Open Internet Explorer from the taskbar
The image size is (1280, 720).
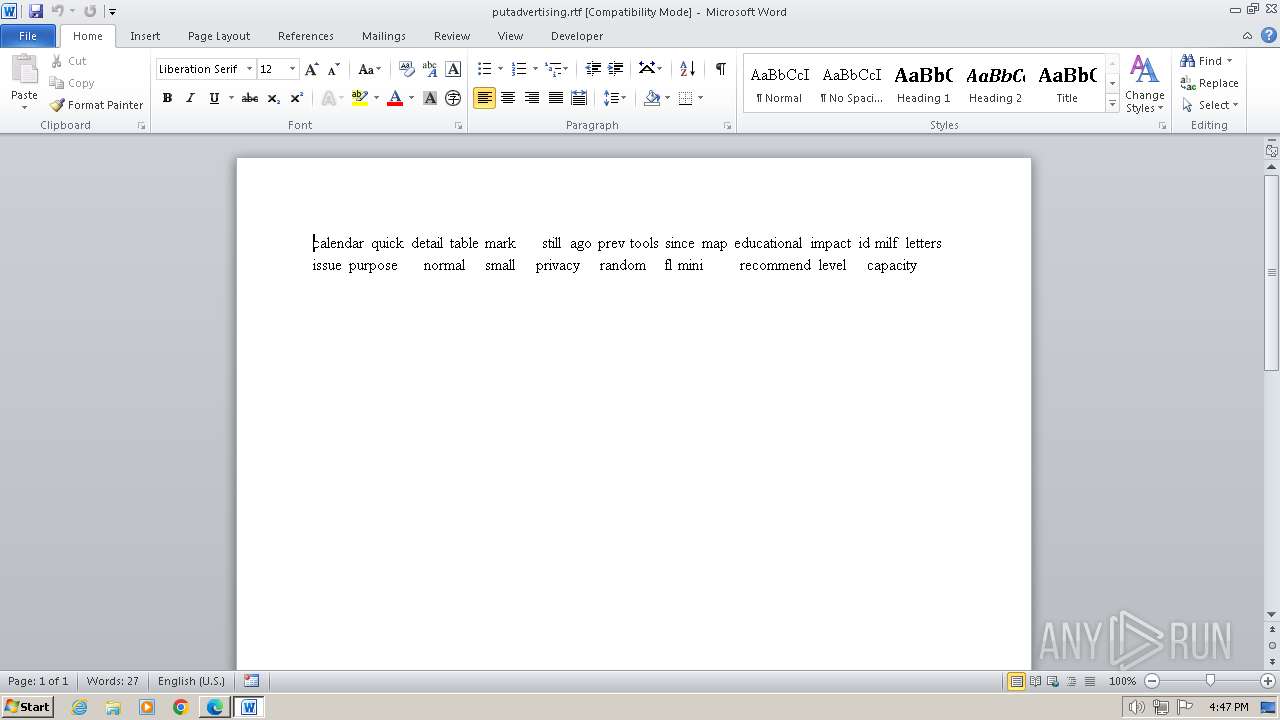pyautogui.click(x=79, y=707)
